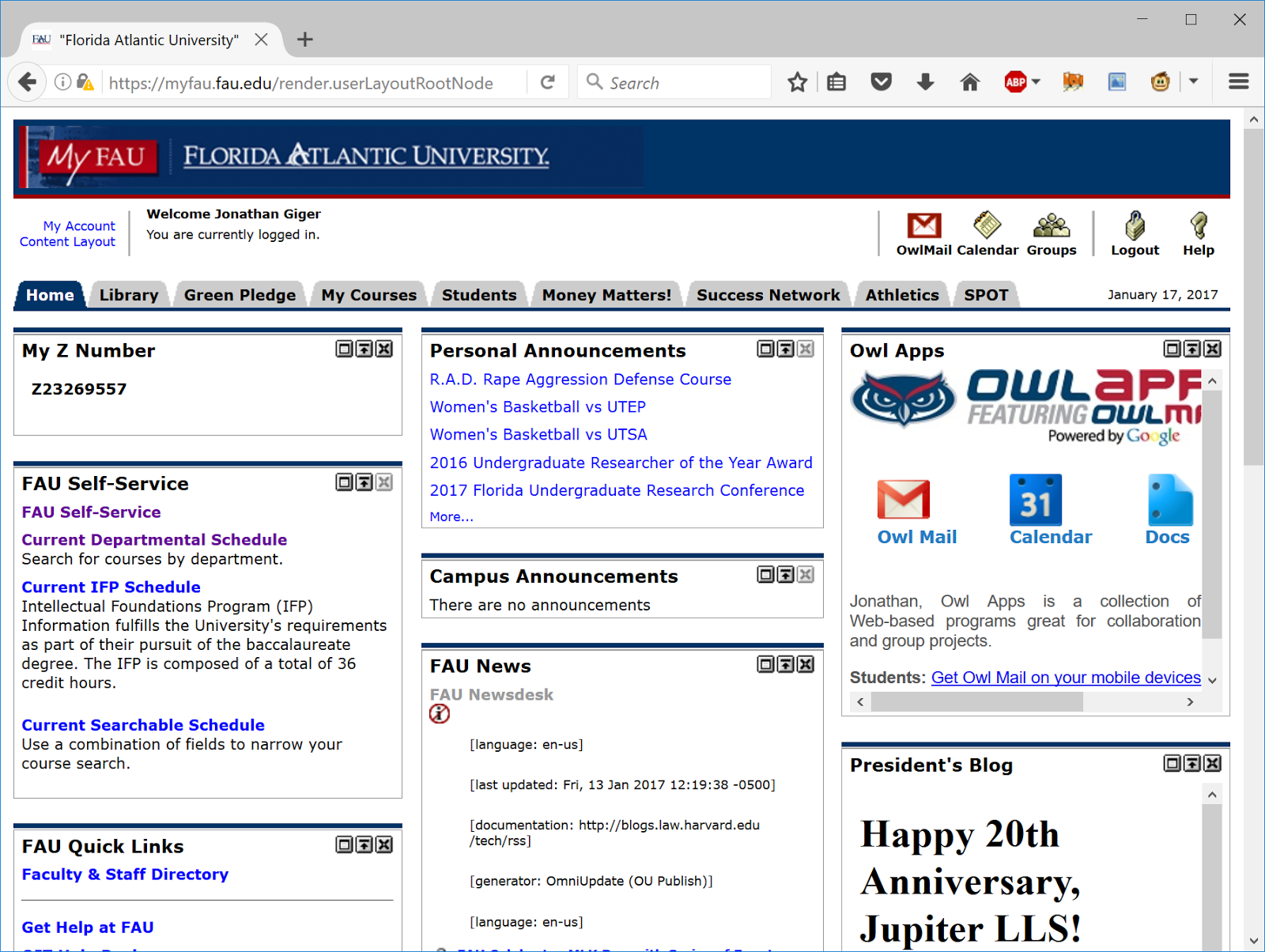Minimize the FAU Quick Links portlet
This screenshot has width=1265, height=952.
point(364,844)
